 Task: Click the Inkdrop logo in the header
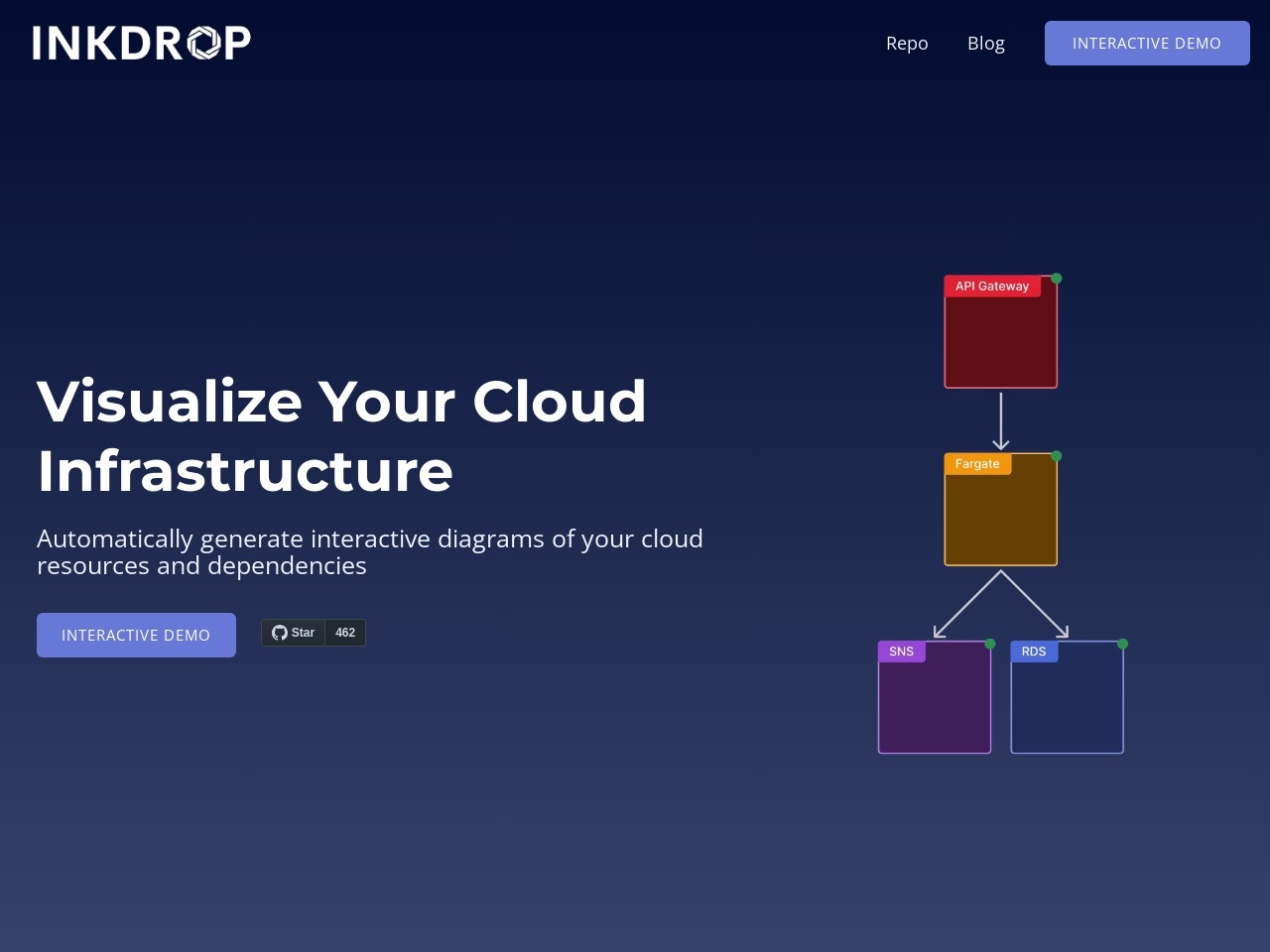tap(141, 43)
